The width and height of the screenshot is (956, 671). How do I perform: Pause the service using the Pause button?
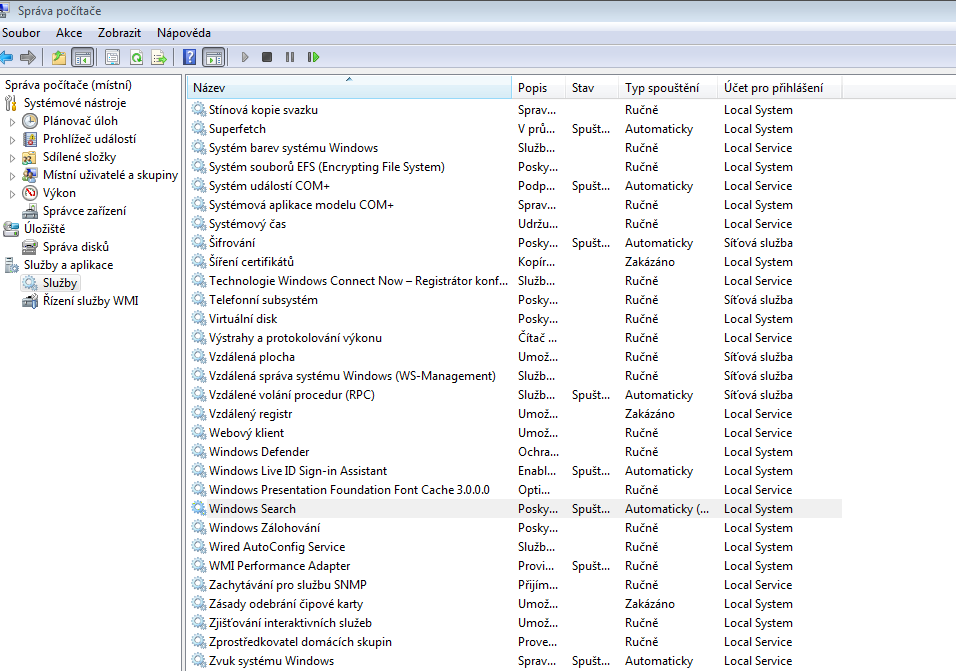[290, 57]
